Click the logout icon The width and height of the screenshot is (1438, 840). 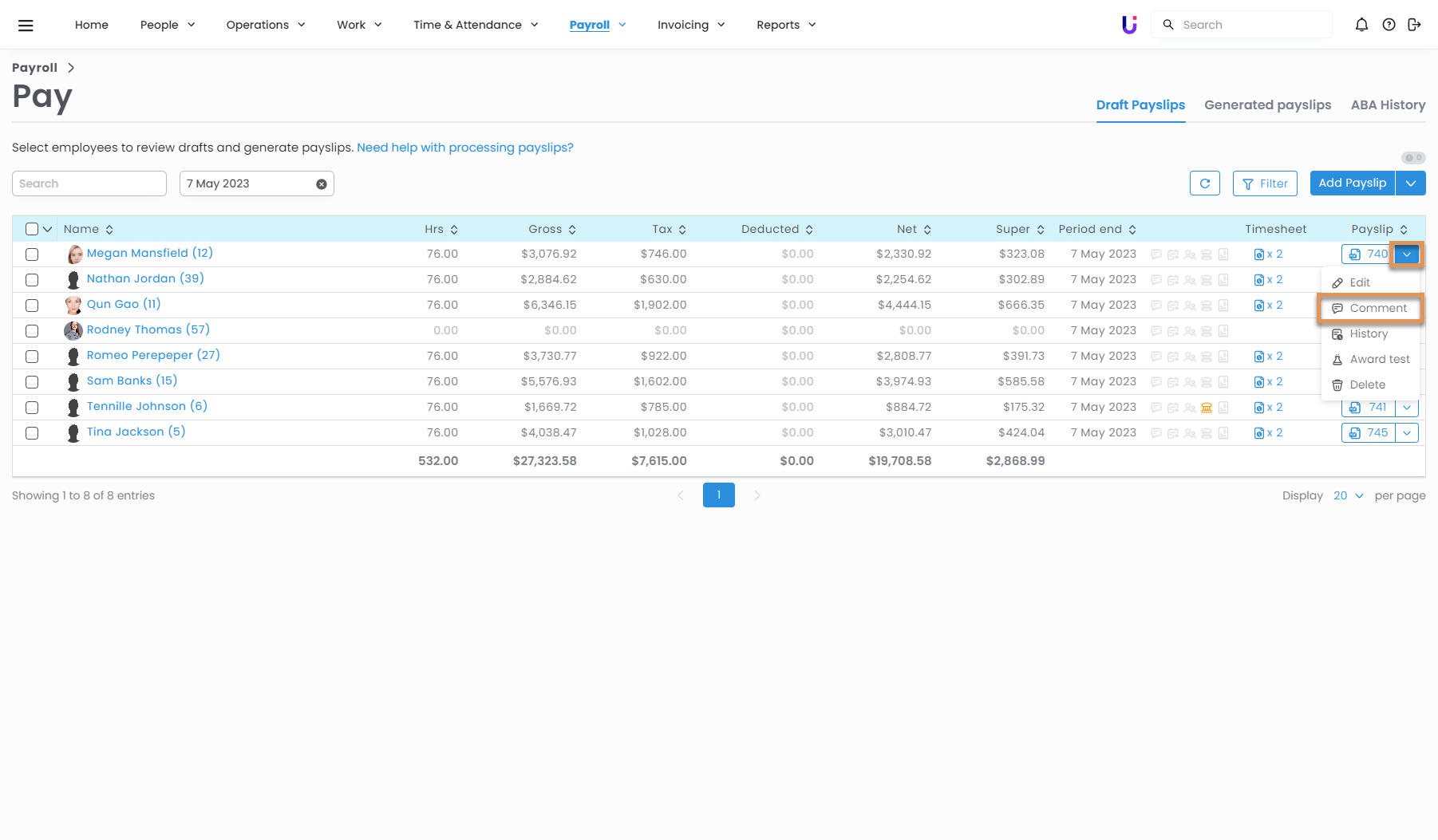(1414, 25)
